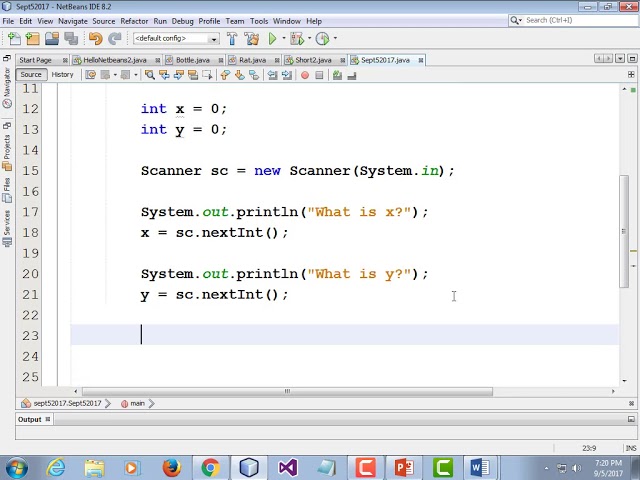This screenshot has height=480, width=640.
Task: Click Last Edit icon in editor toolbar
Action: [x=91, y=75]
